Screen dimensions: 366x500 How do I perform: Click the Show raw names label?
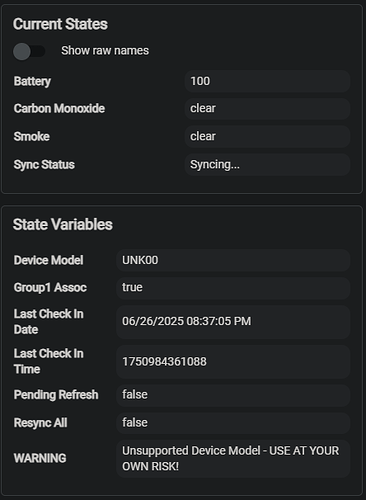tap(105, 51)
